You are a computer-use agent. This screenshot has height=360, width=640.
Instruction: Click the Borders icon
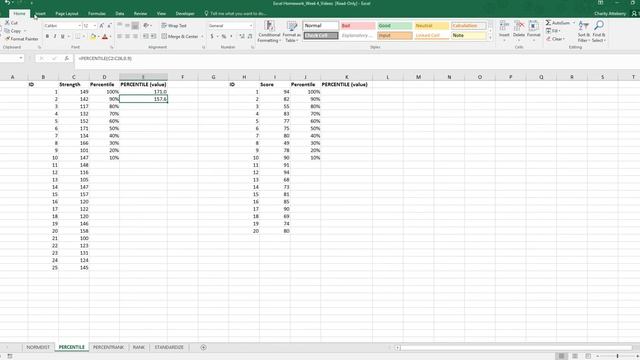(x=78, y=37)
